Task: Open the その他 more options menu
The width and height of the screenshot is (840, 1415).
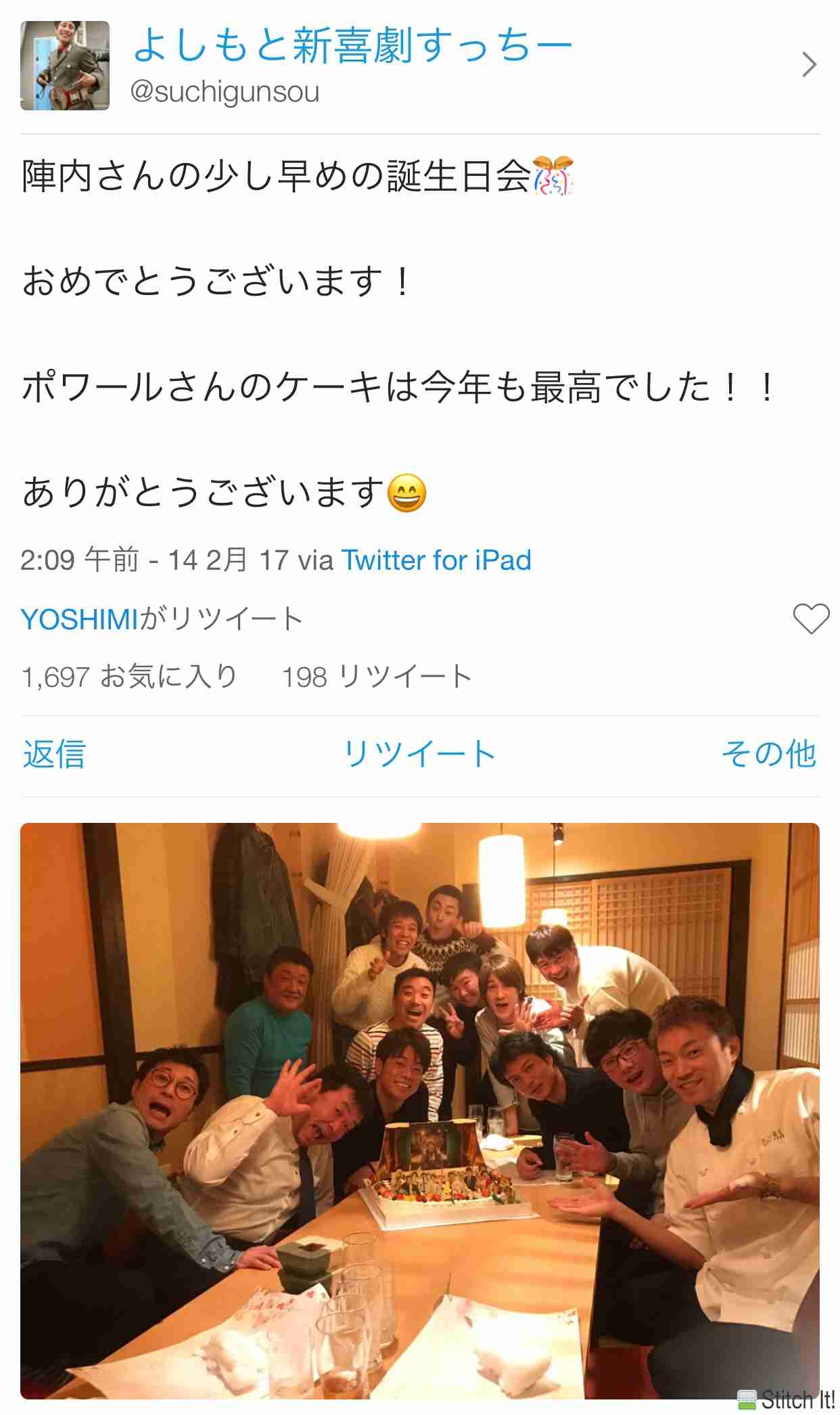Action: tap(769, 754)
